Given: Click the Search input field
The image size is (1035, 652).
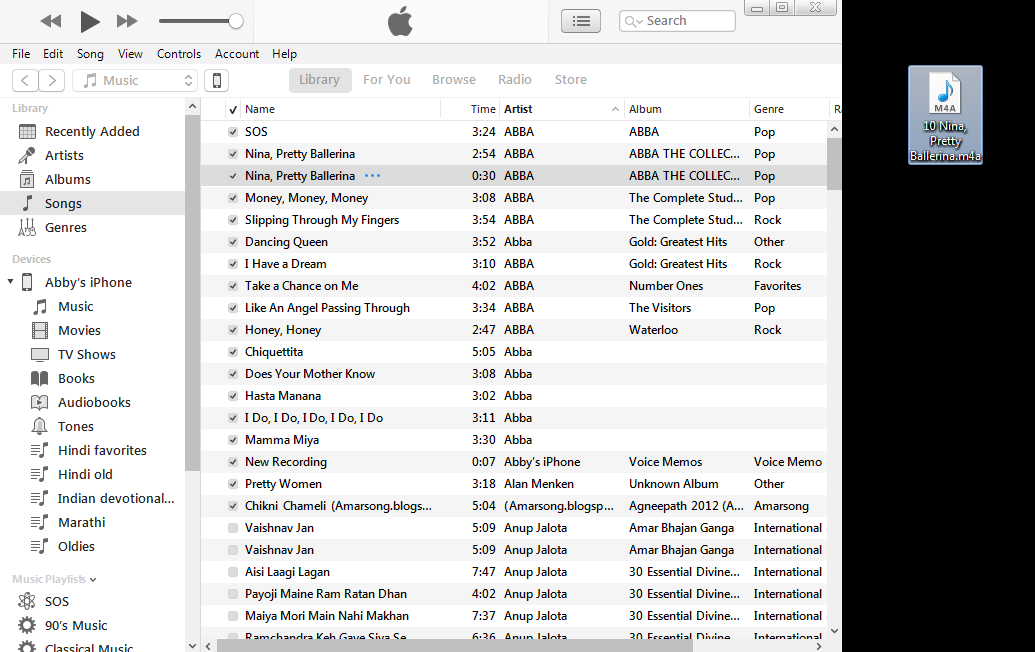Looking at the screenshot, I should coord(677,21).
